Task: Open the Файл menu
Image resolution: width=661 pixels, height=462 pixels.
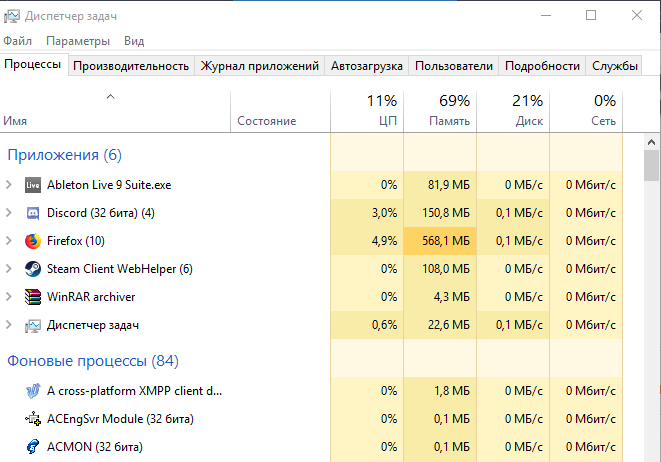Action: (17, 41)
